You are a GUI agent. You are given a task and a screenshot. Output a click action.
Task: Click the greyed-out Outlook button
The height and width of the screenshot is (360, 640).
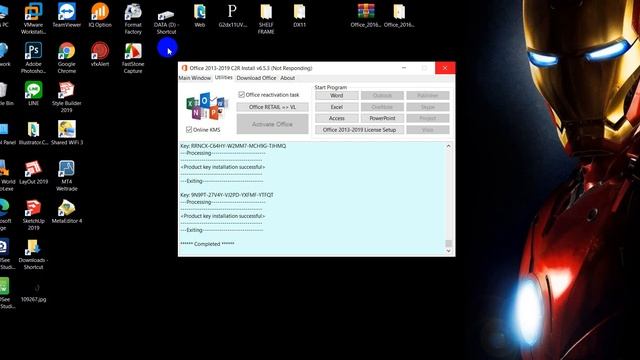click(x=382, y=96)
